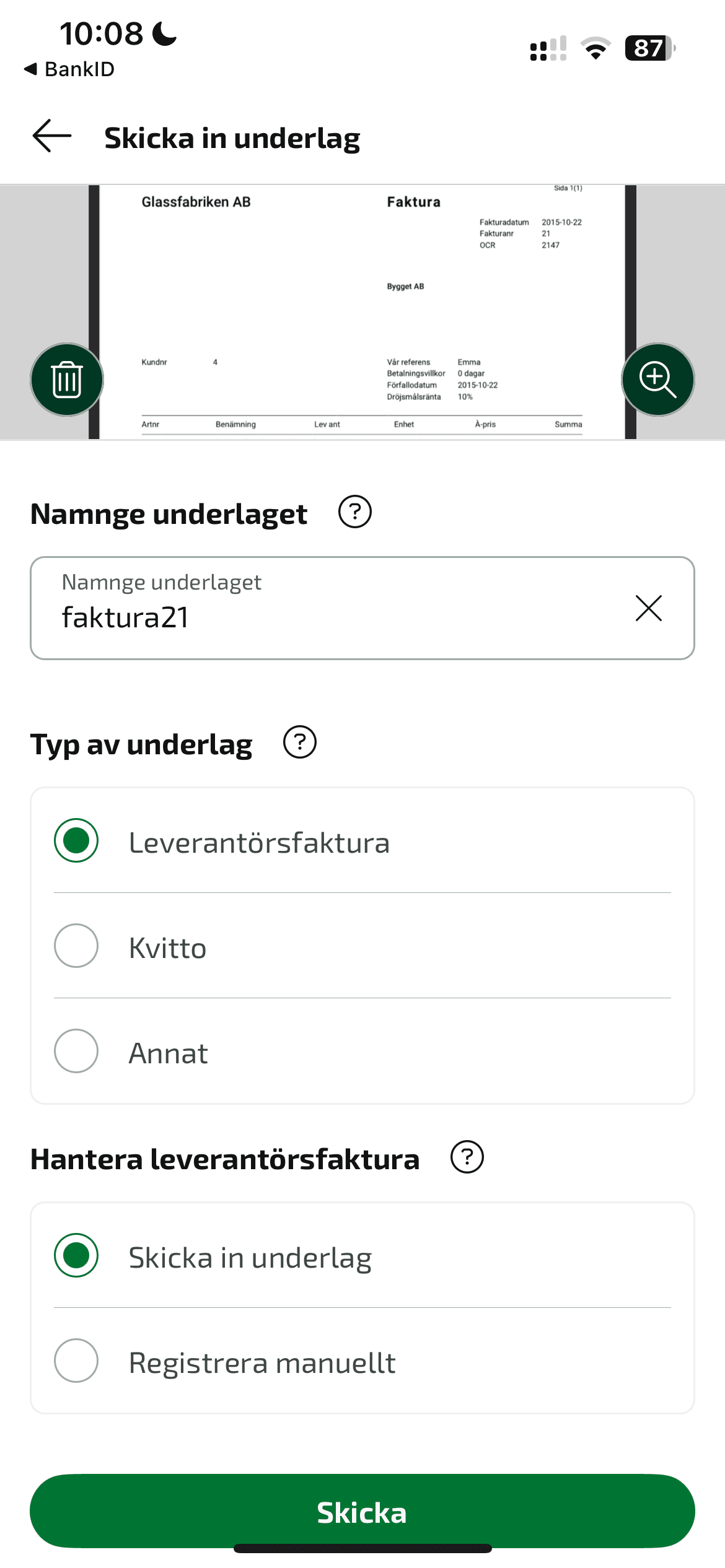This screenshot has height=1568, width=725.
Task: Tap the Skicka in underlag page title
Action: (232, 138)
